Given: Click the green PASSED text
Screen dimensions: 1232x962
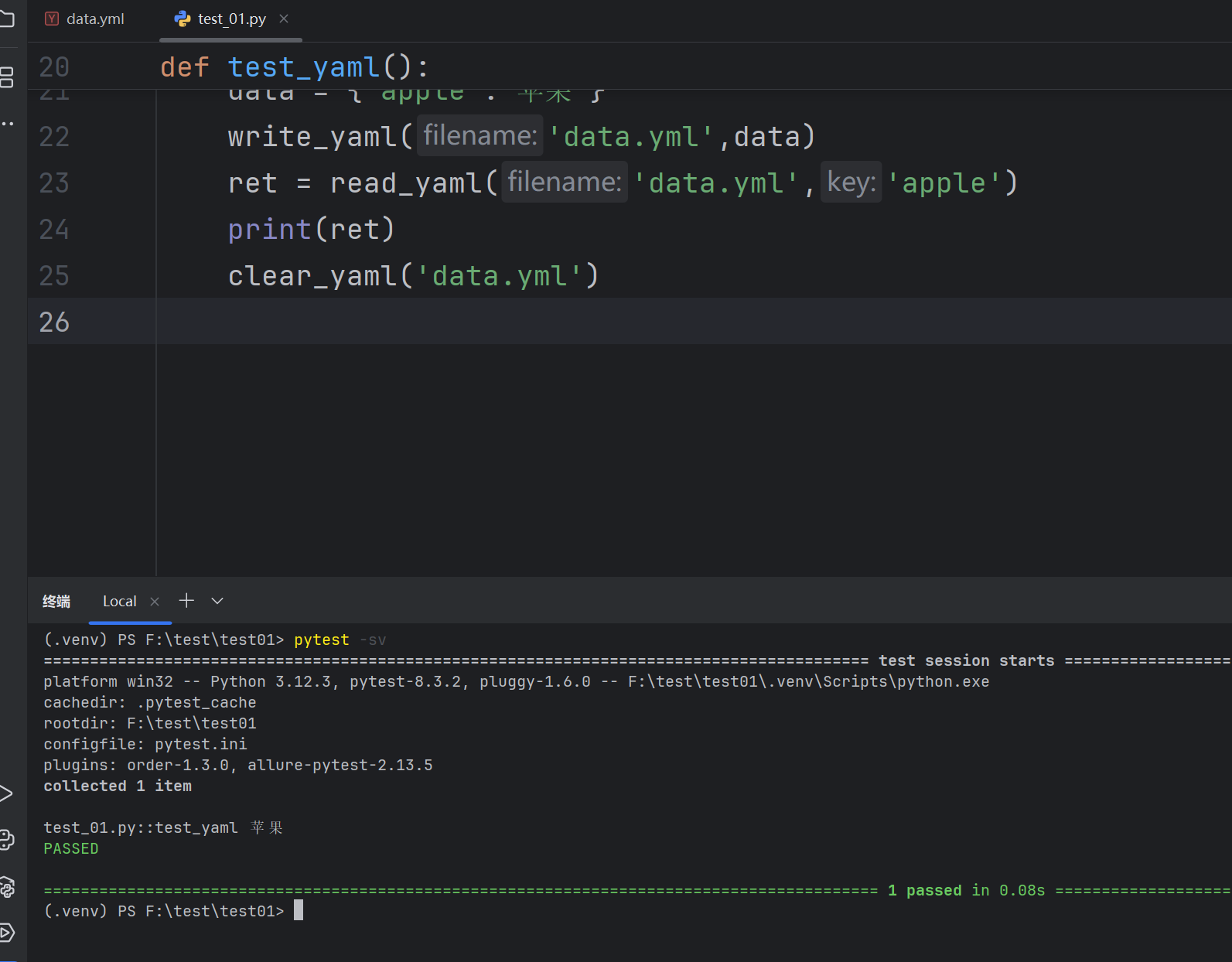Looking at the screenshot, I should (x=71, y=848).
